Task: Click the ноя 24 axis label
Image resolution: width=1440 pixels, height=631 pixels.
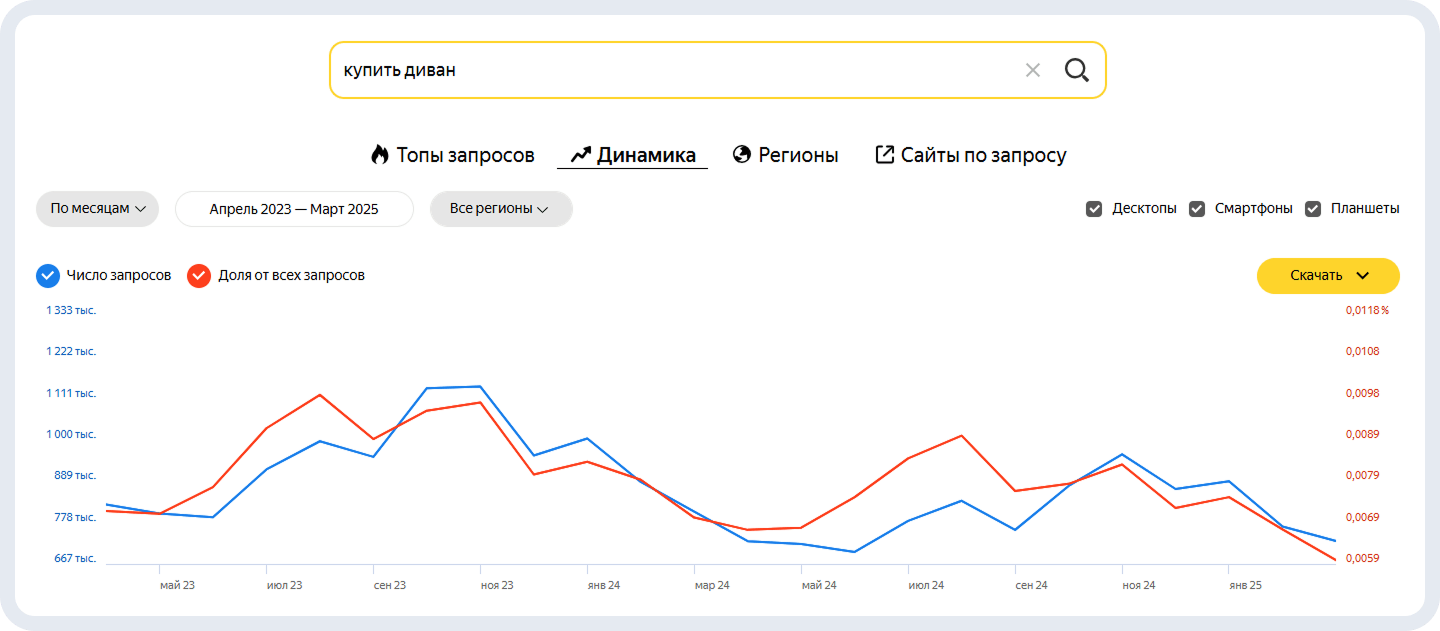Action: click(x=1138, y=585)
